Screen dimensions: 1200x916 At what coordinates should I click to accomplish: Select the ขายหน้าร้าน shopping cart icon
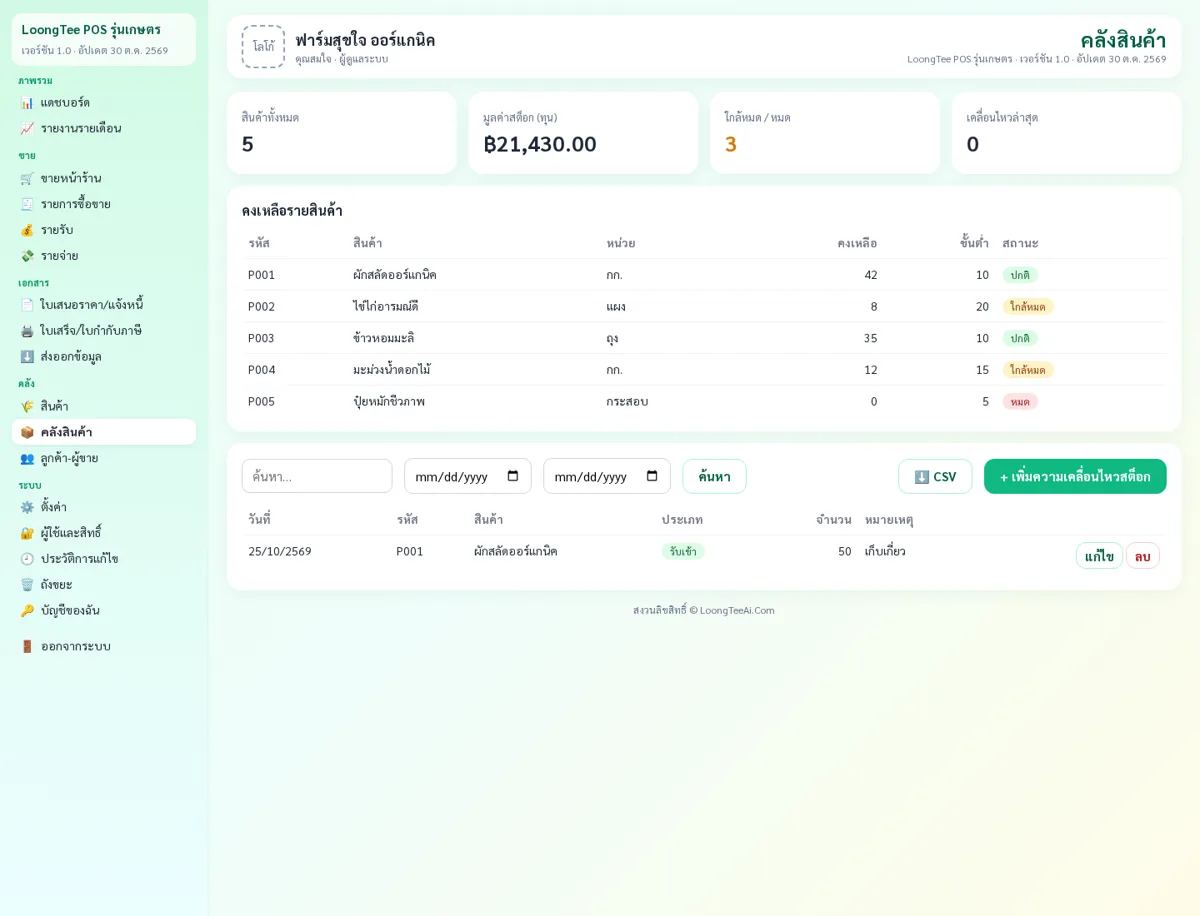point(27,178)
